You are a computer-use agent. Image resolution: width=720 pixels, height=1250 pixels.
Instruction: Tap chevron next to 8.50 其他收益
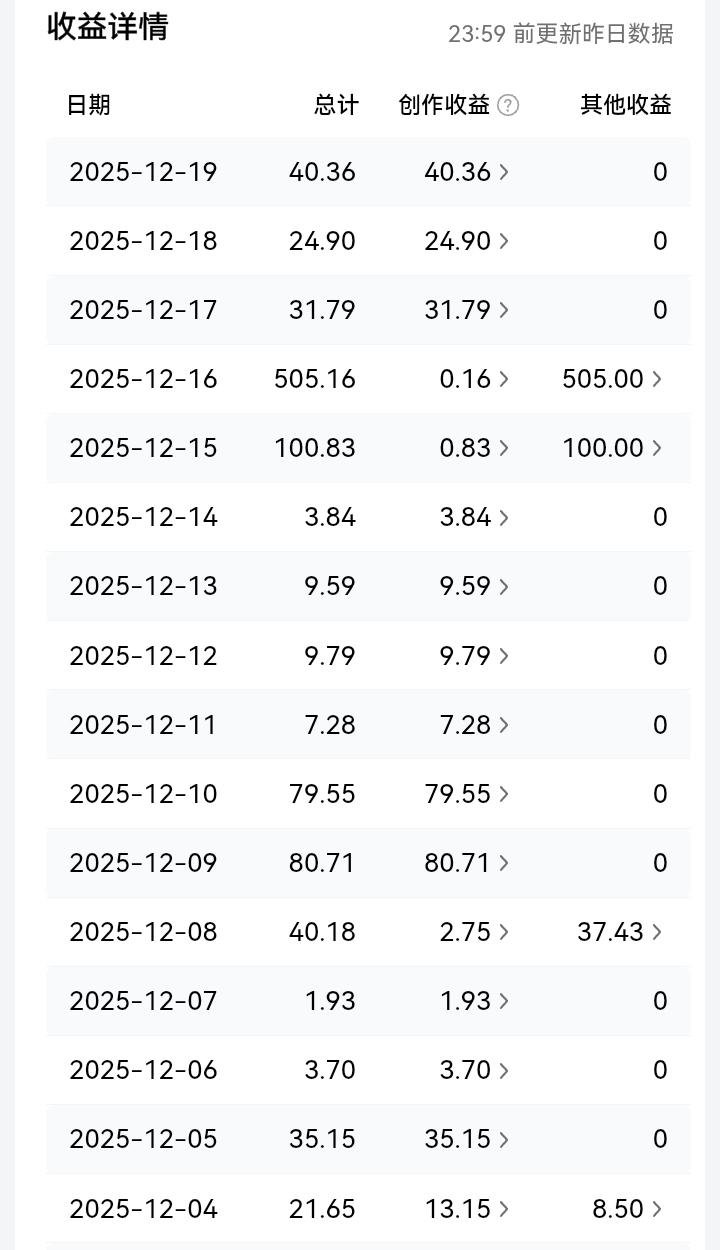pos(657,1209)
